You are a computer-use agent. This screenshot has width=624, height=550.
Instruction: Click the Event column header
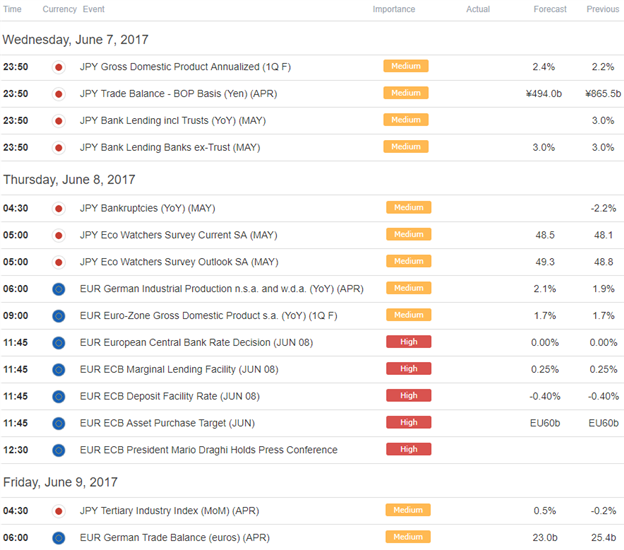[x=94, y=9]
